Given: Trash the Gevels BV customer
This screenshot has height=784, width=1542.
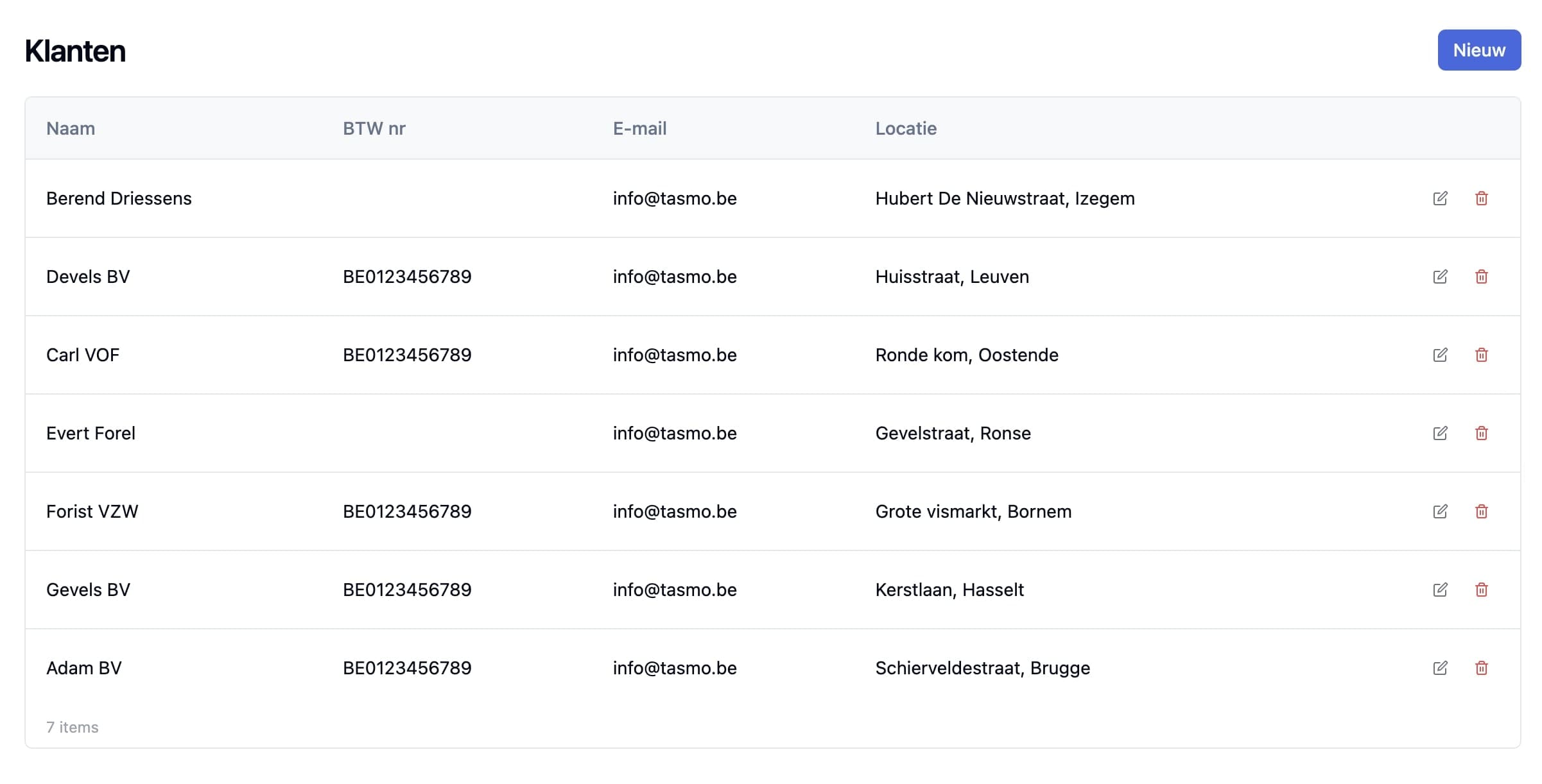Looking at the screenshot, I should pyautogui.click(x=1481, y=590).
